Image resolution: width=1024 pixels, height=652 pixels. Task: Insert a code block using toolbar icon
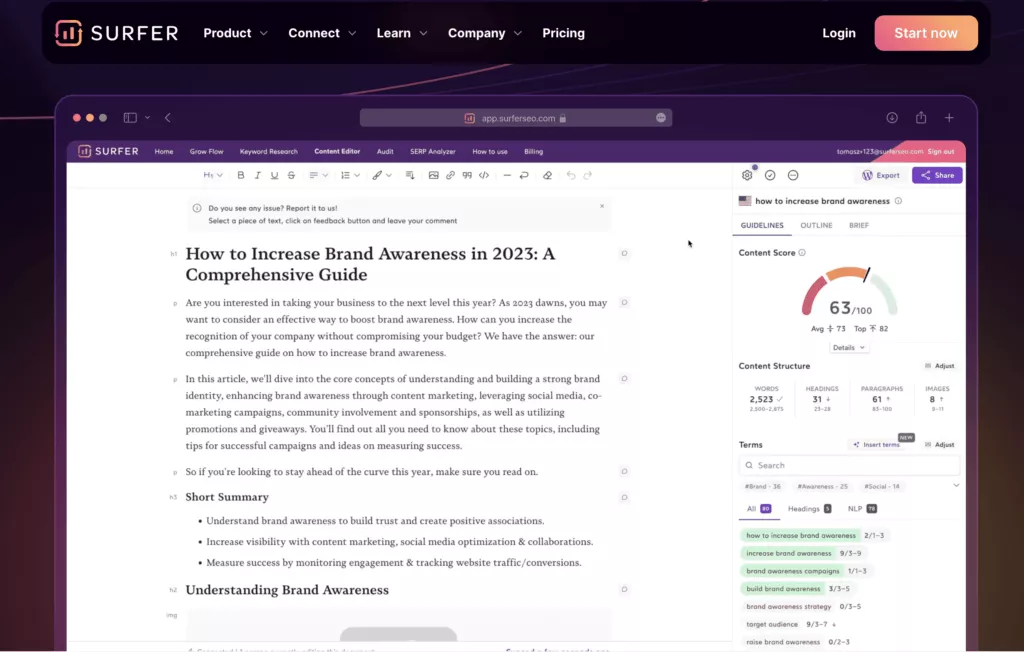(484, 175)
